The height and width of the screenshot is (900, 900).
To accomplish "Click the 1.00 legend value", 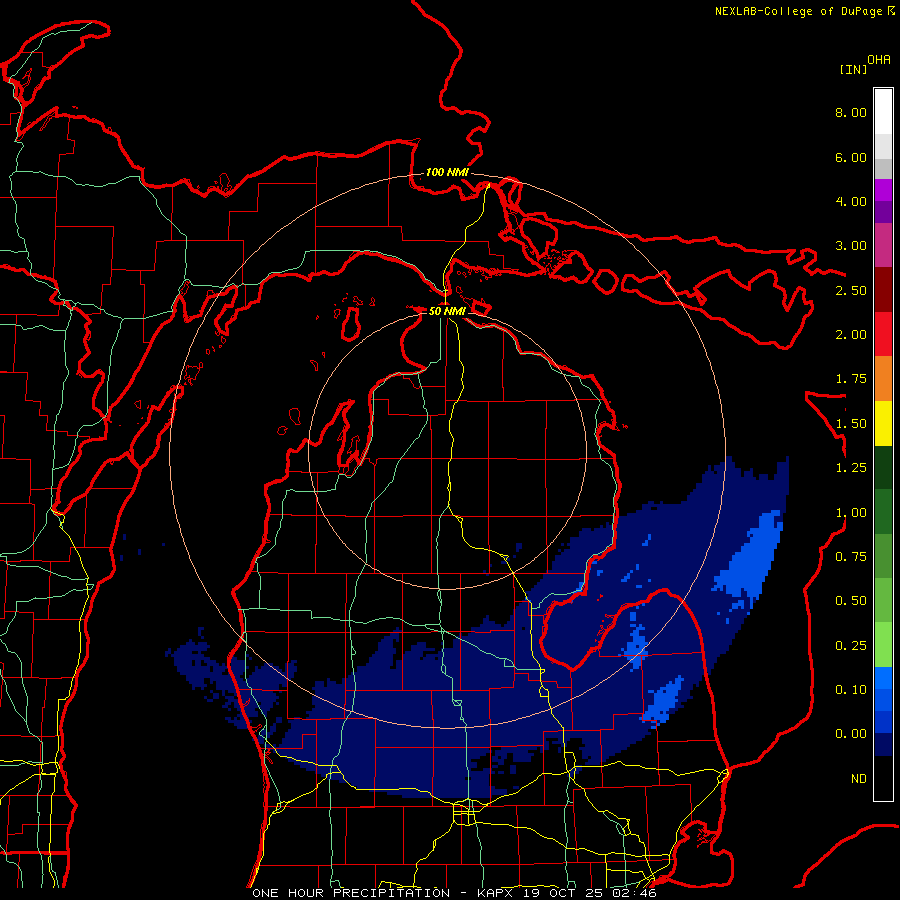I will (851, 513).
